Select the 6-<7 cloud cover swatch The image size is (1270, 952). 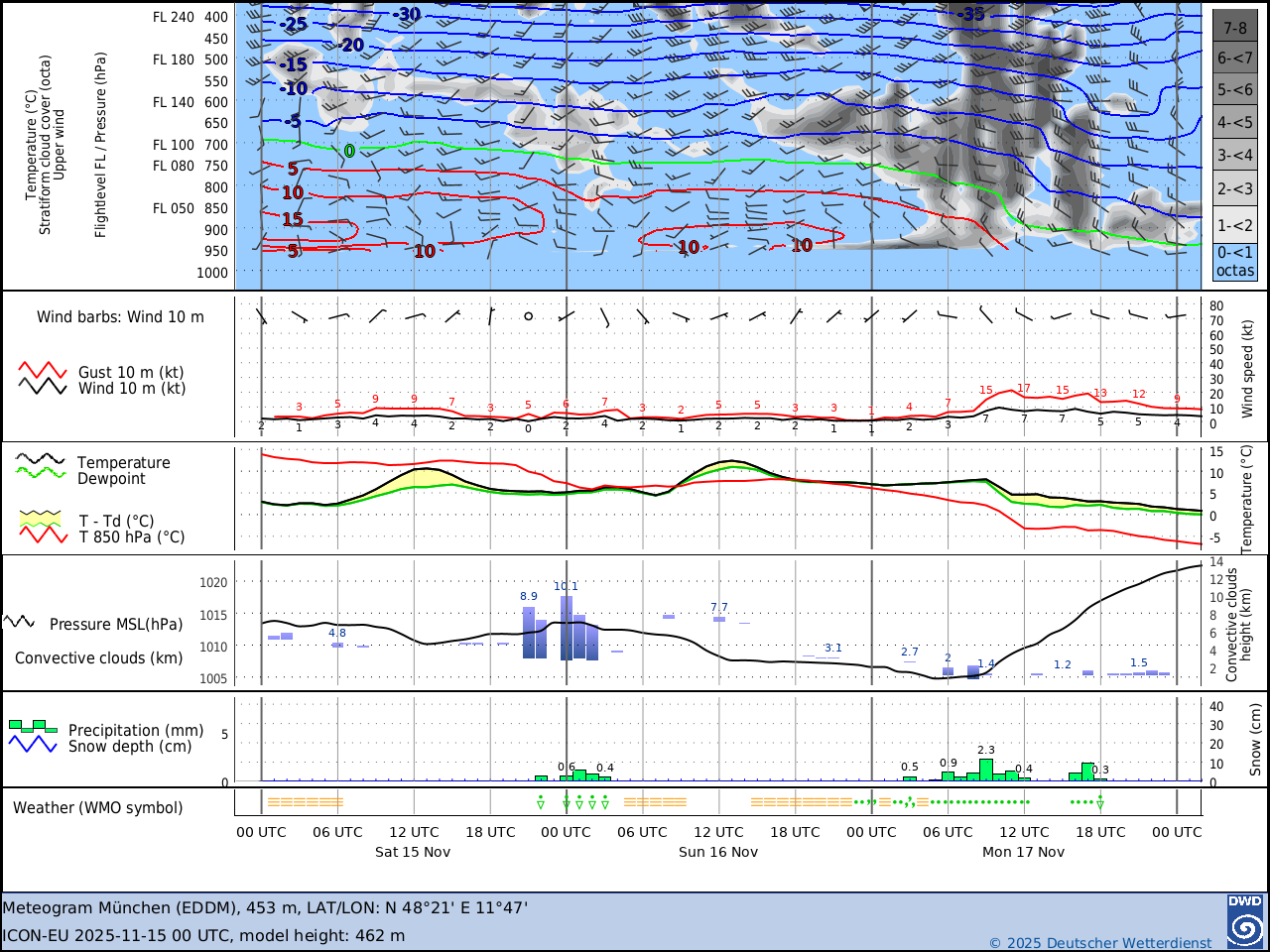(x=1235, y=58)
